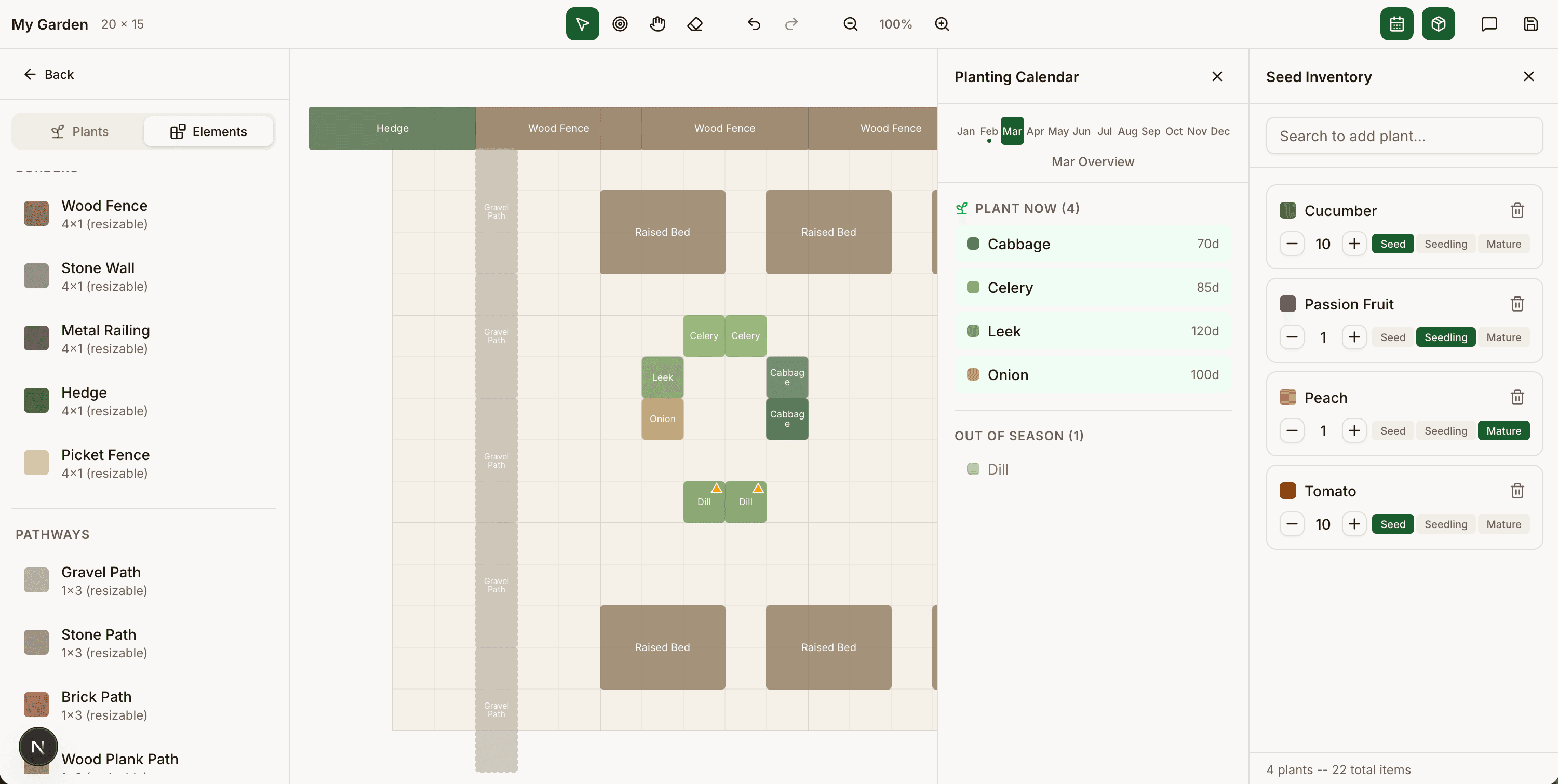
Task: Undo the last canvas action
Action: tap(754, 23)
